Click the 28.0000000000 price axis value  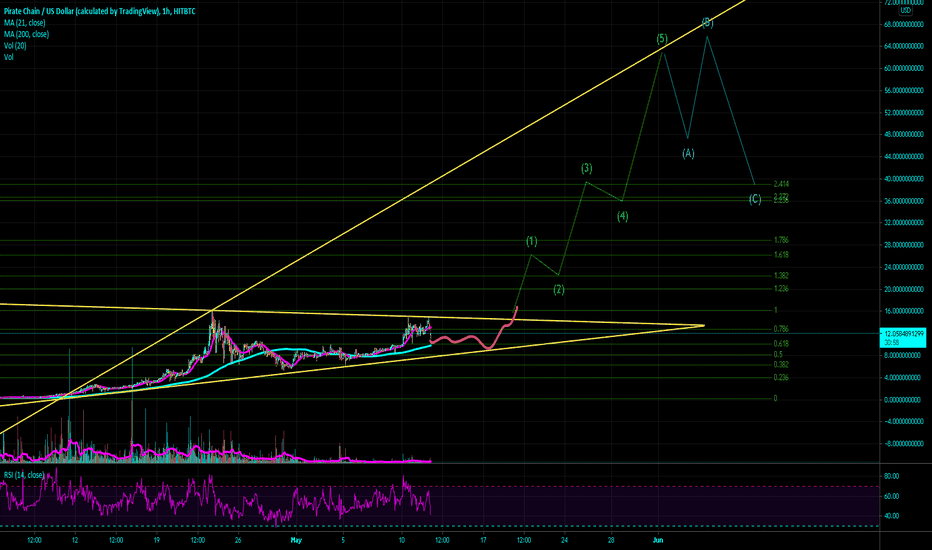(x=903, y=245)
